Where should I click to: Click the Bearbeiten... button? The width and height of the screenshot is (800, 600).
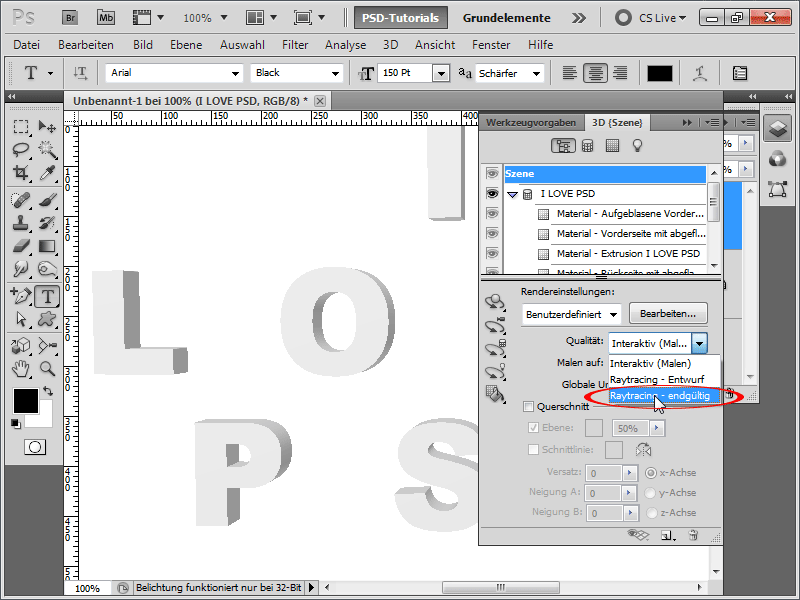(668, 314)
